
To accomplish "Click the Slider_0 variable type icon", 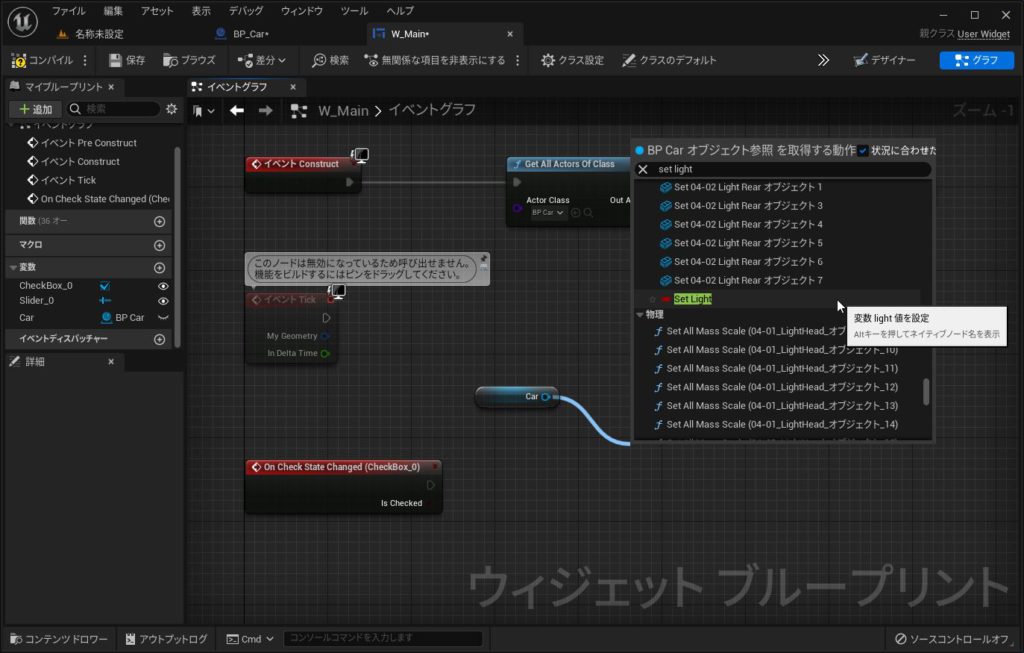I will click(104, 301).
